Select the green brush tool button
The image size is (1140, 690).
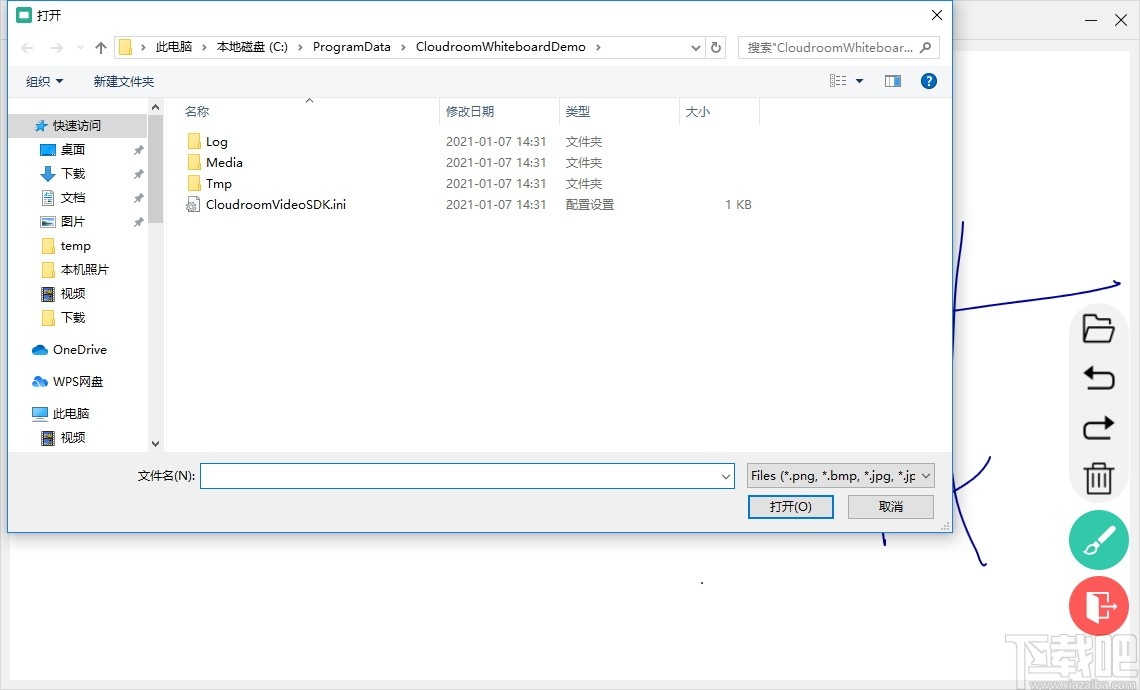click(1099, 539)
